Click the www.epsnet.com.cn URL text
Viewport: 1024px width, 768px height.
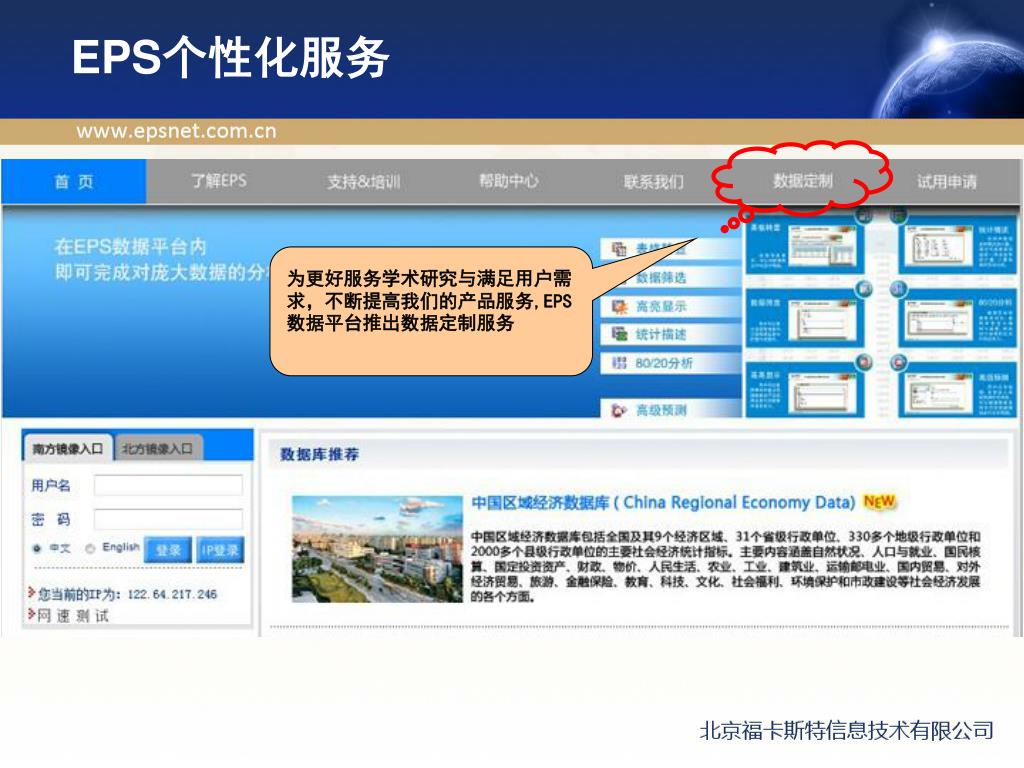point(176,131)
